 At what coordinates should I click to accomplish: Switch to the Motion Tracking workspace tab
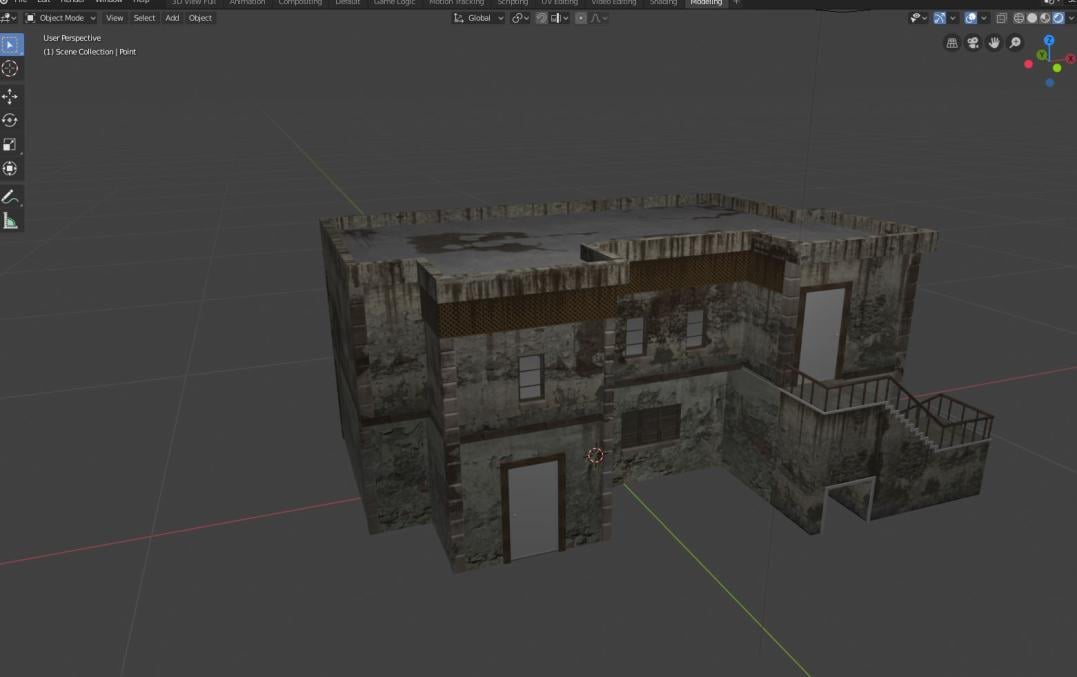pos(456,3)
